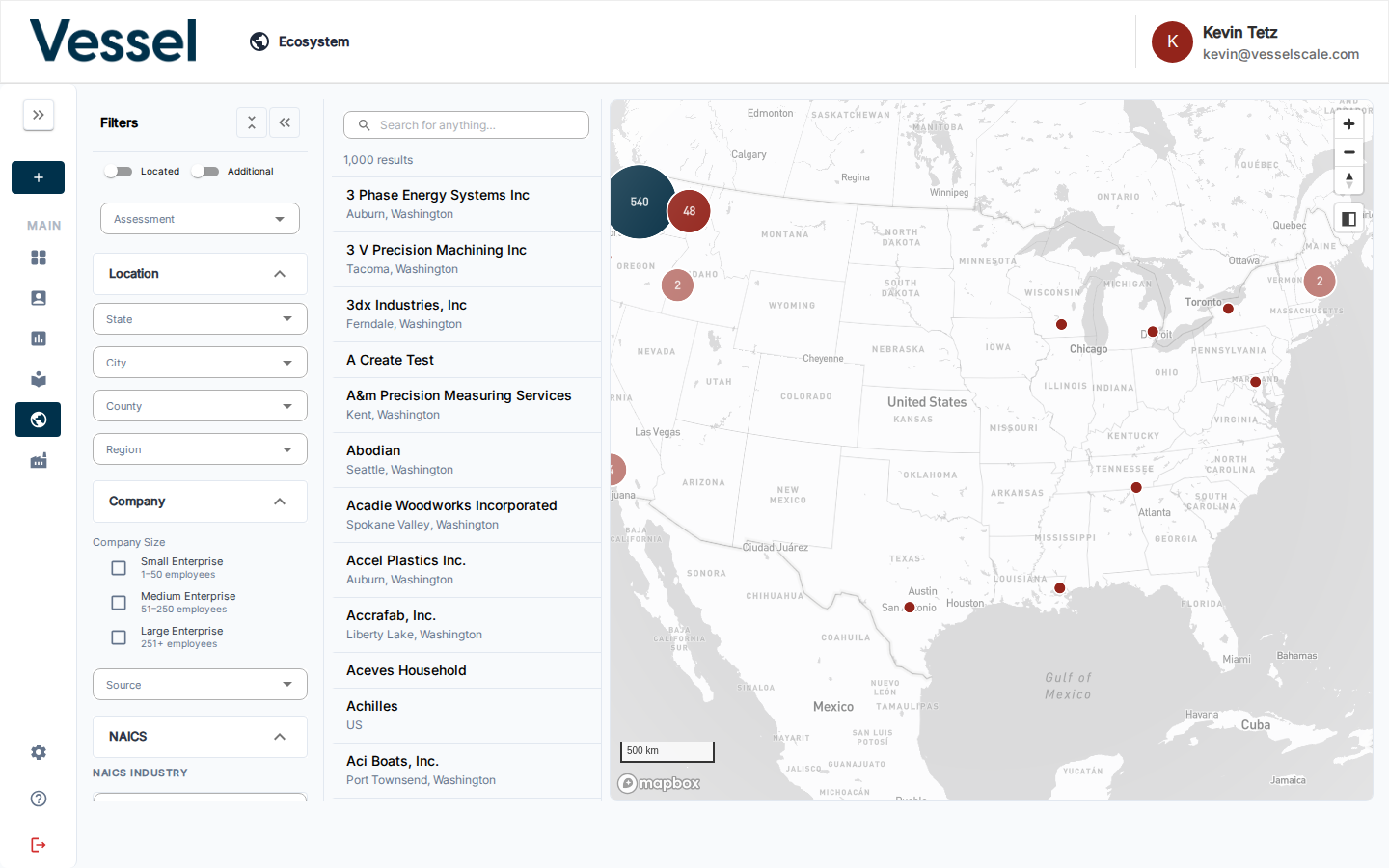1389x868 pixels.
Task: Check the Small Enterprise checkbox
Action: tap(119, 568)
